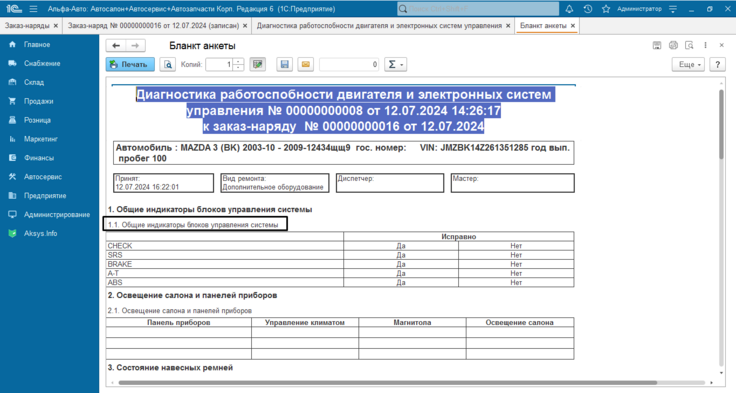Open favorites star icon
Image resolution: width=736 pixels, height=393 pixels.
tap(606, 9)
